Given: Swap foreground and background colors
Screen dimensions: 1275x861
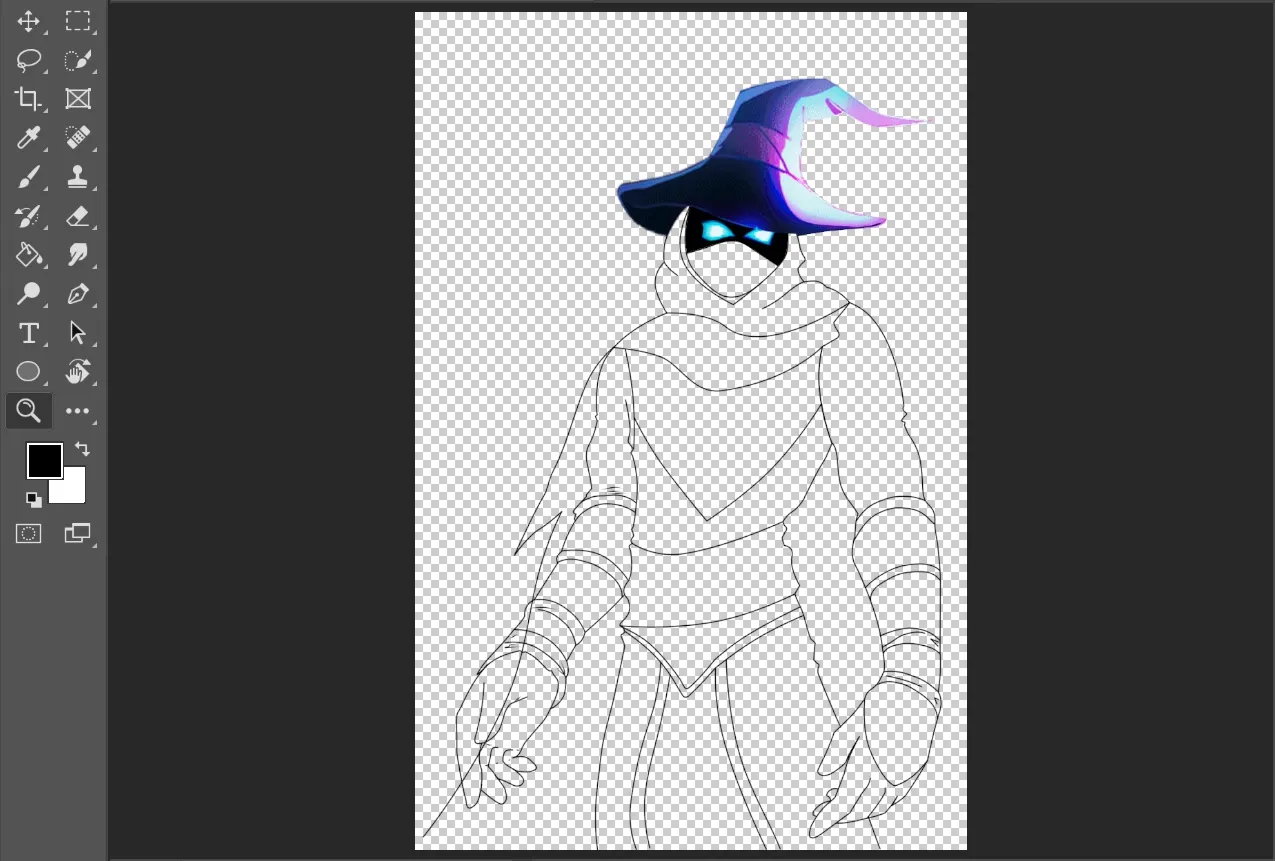Looking at the screenshot, I should coord(82,450).
